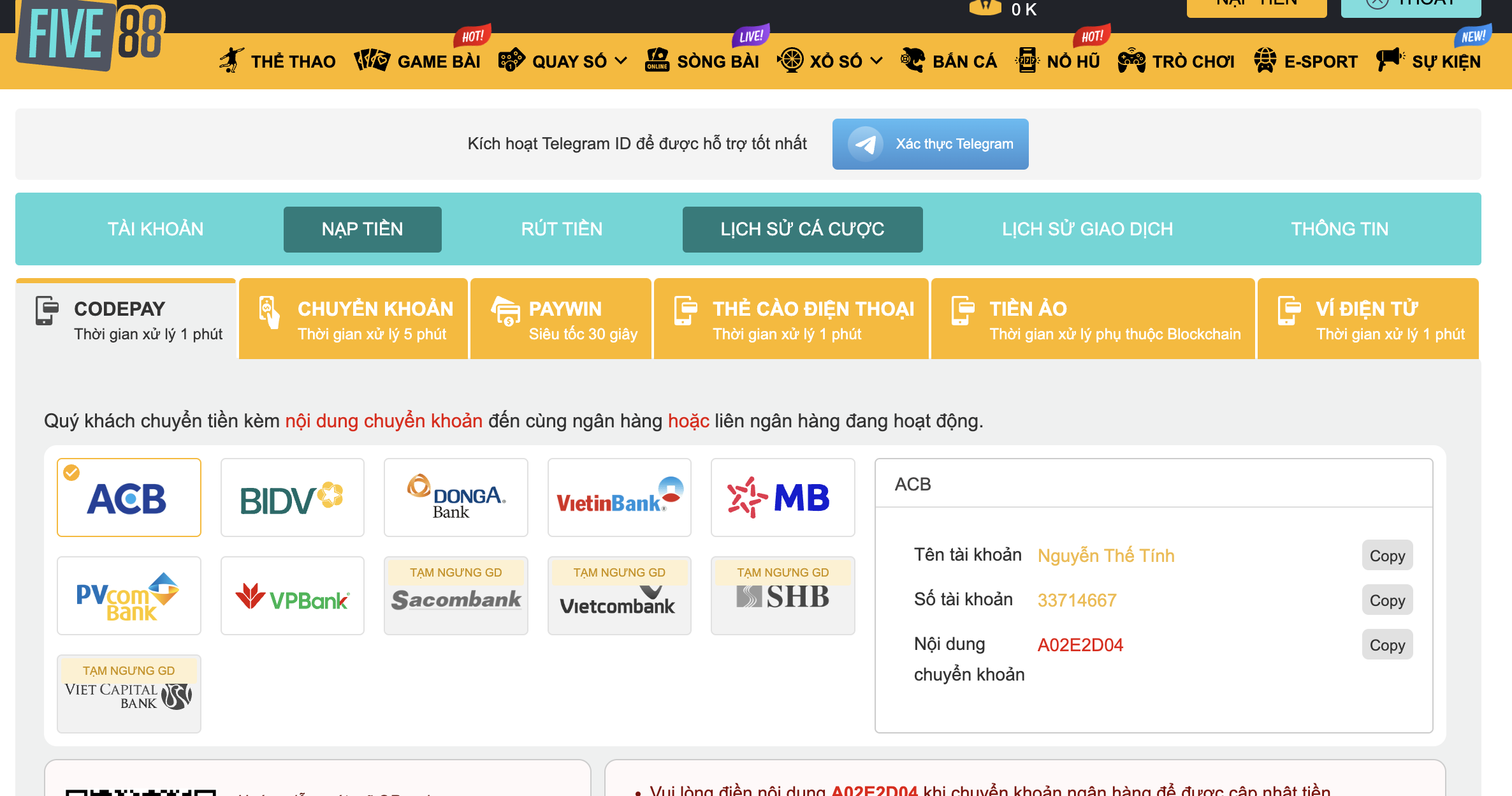
Task: Select the Thể Thao sports icon
Action: [233, 59]
